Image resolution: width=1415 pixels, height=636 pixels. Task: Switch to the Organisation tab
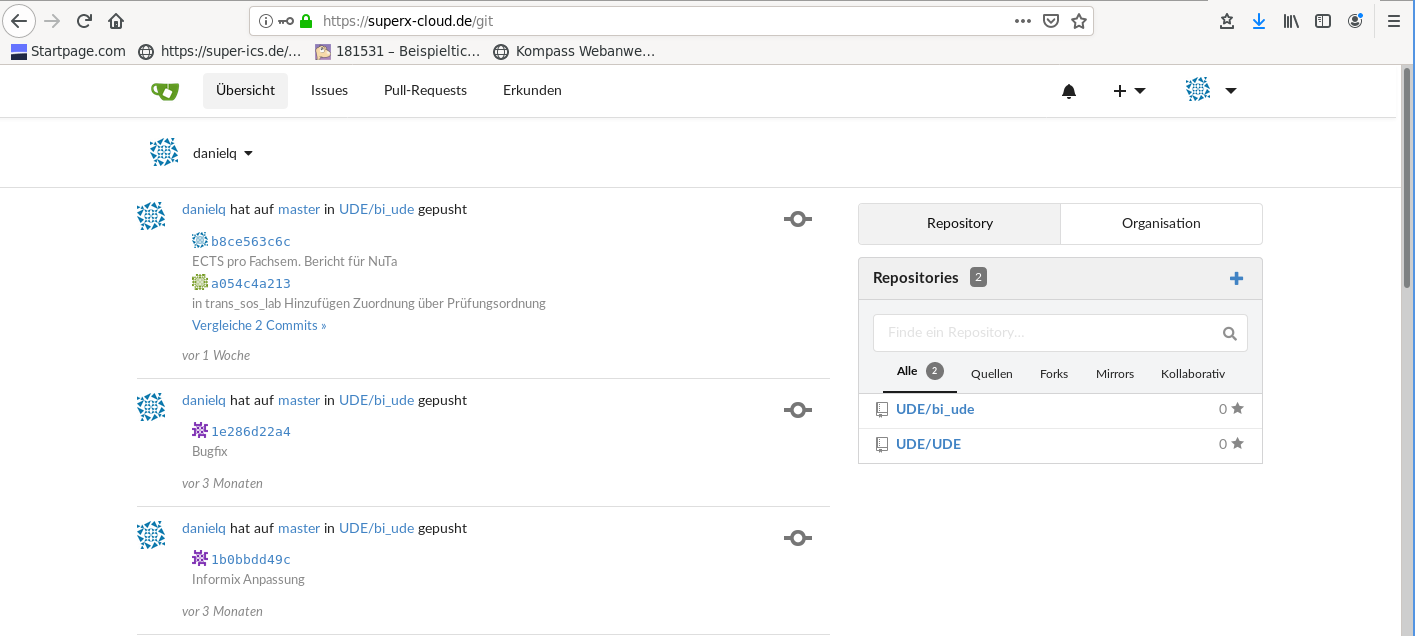click(1161, 223)
